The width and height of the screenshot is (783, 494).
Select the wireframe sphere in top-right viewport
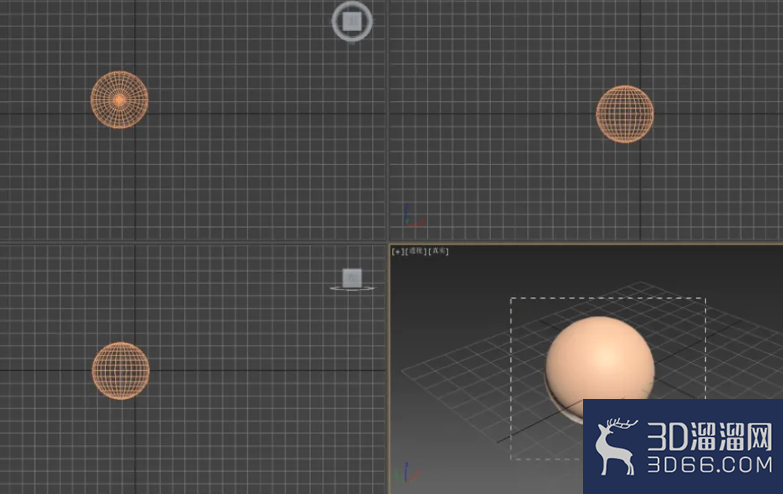(x=625, y=114)
